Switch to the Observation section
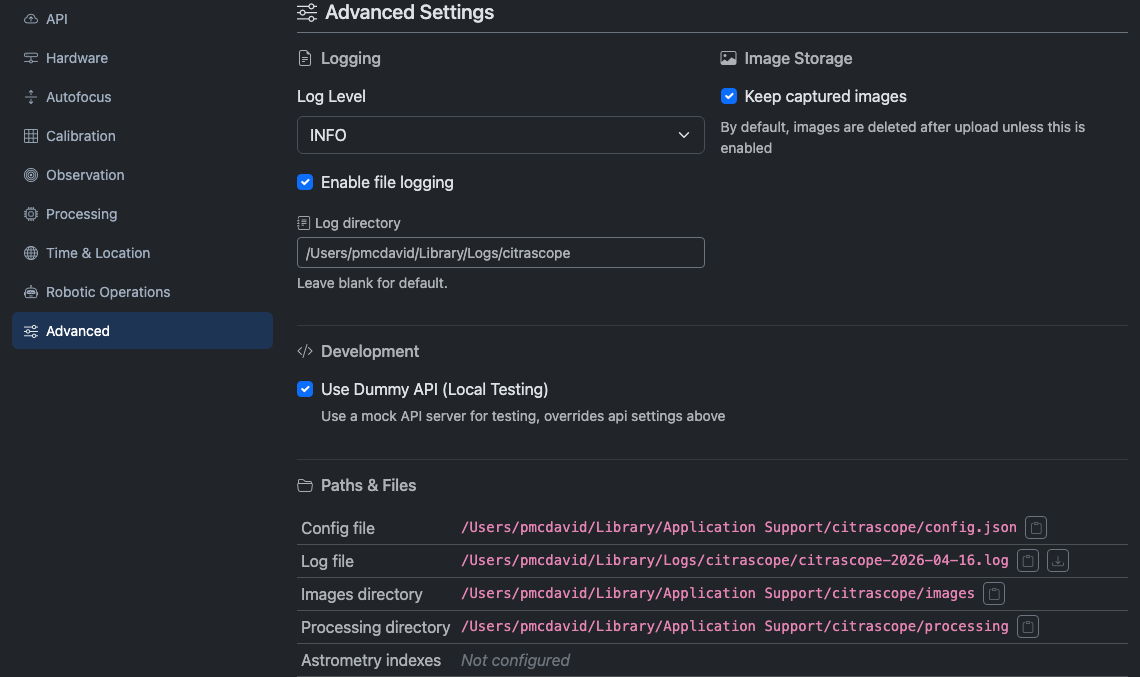Viewport: 1140px width, 677px height. point(142,175)
